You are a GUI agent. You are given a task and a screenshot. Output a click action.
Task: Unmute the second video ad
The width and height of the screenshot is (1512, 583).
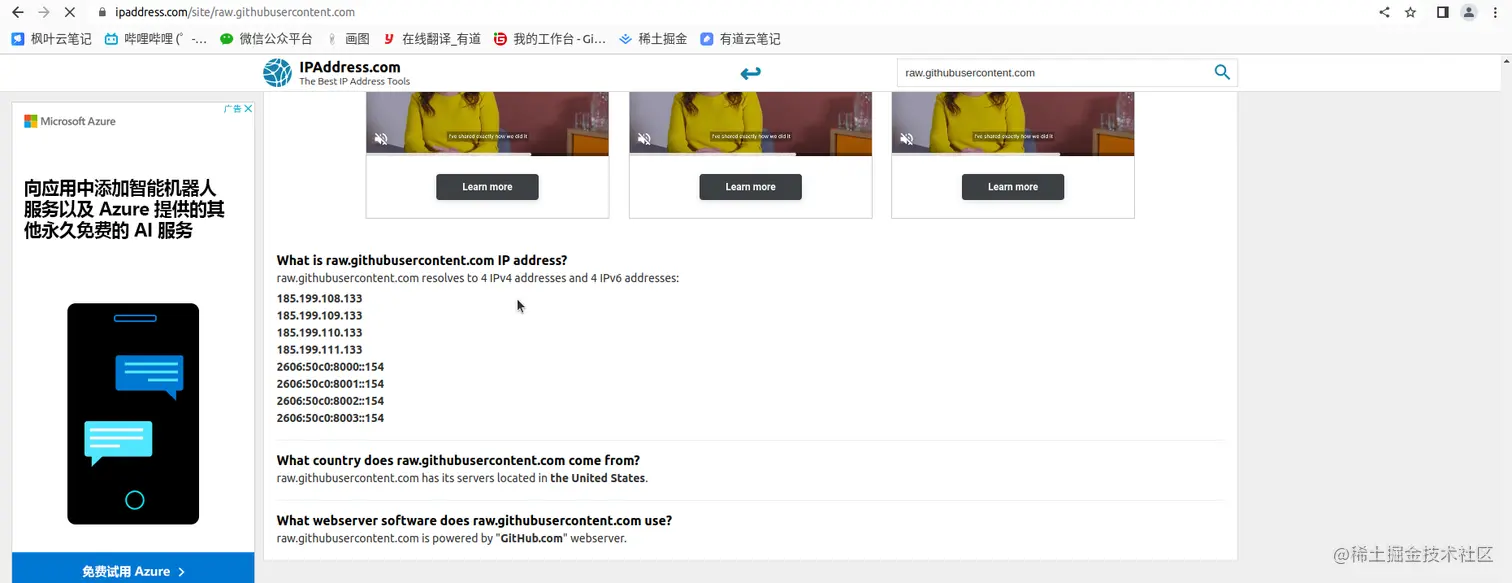644,139
